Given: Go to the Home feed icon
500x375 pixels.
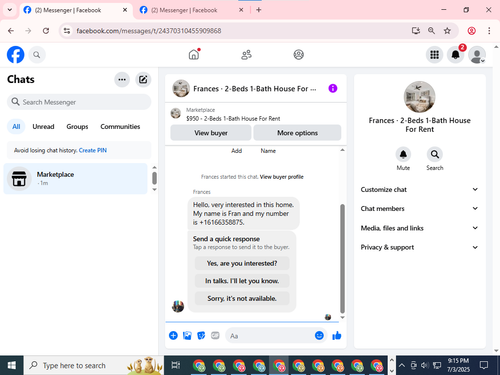Looking at the screenshot, I should 194,54.
